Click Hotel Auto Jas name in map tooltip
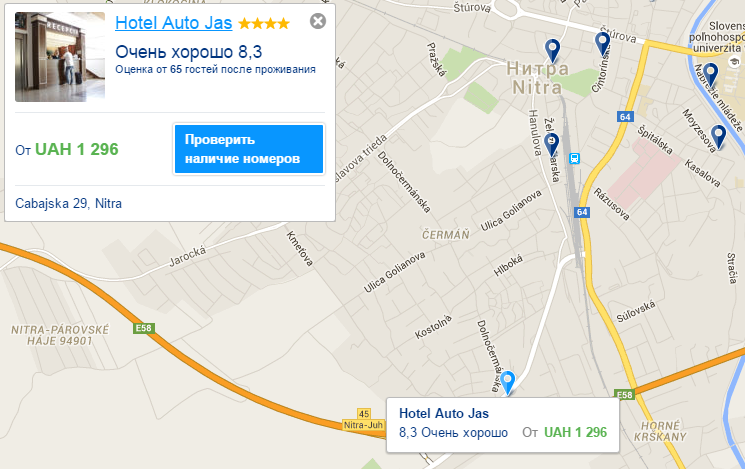Viewport: 745px width, 469px height. tap(444, 413)
